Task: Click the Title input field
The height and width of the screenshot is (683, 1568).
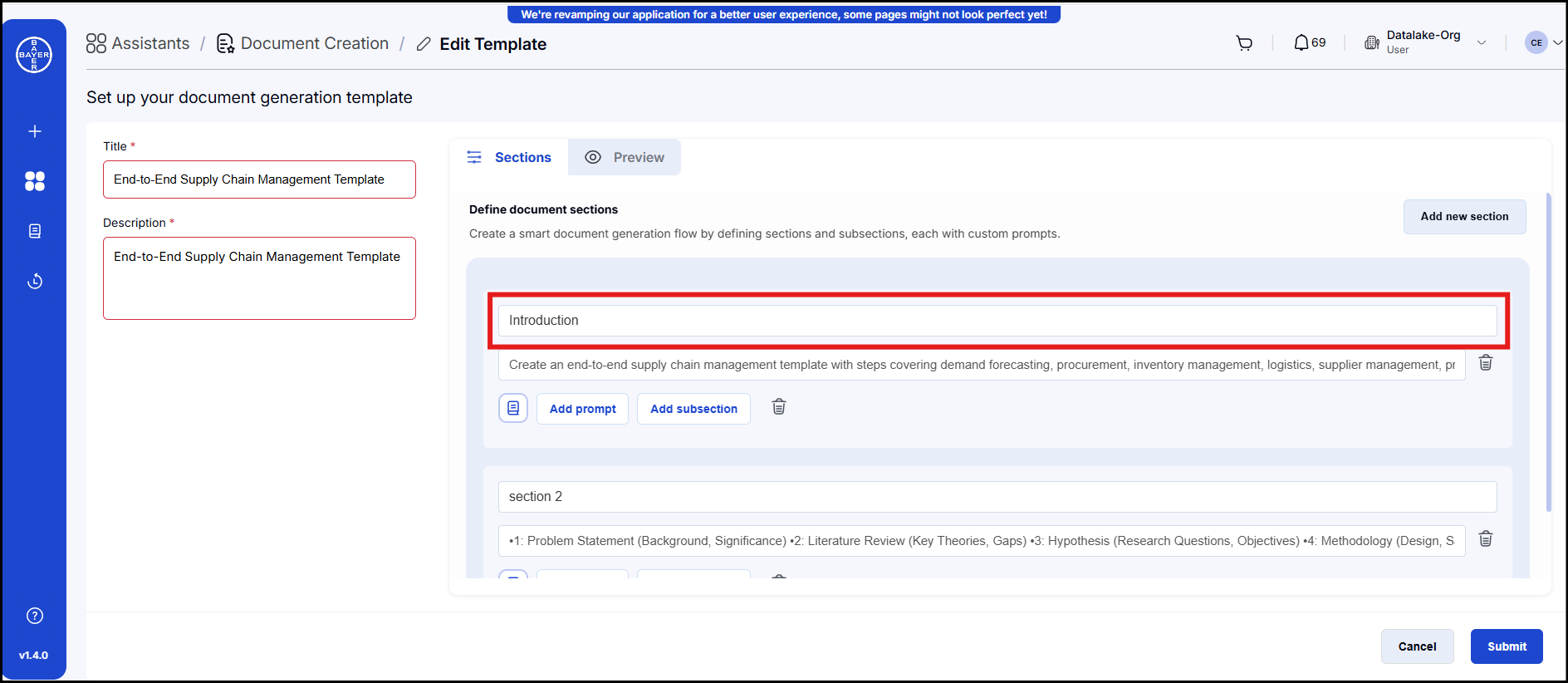Action: 259,179
